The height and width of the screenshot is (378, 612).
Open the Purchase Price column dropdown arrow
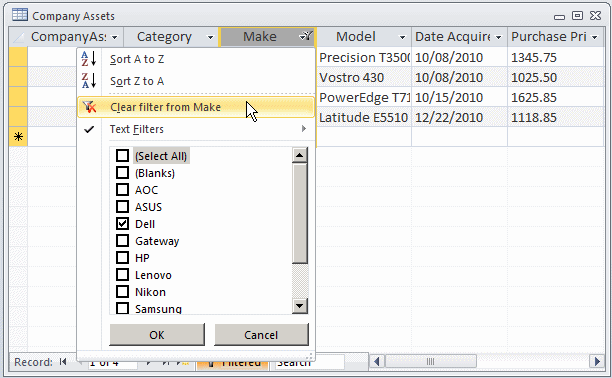[x=594, y=37]
